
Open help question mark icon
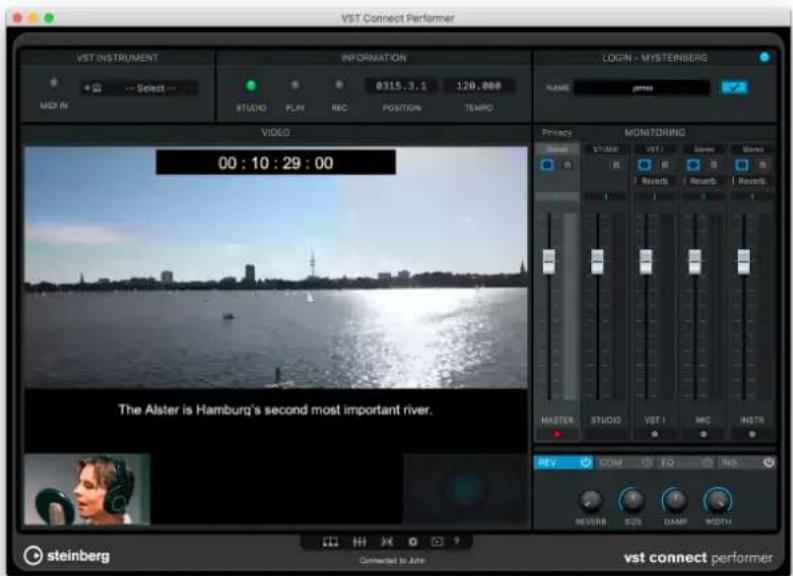(457, 542)
